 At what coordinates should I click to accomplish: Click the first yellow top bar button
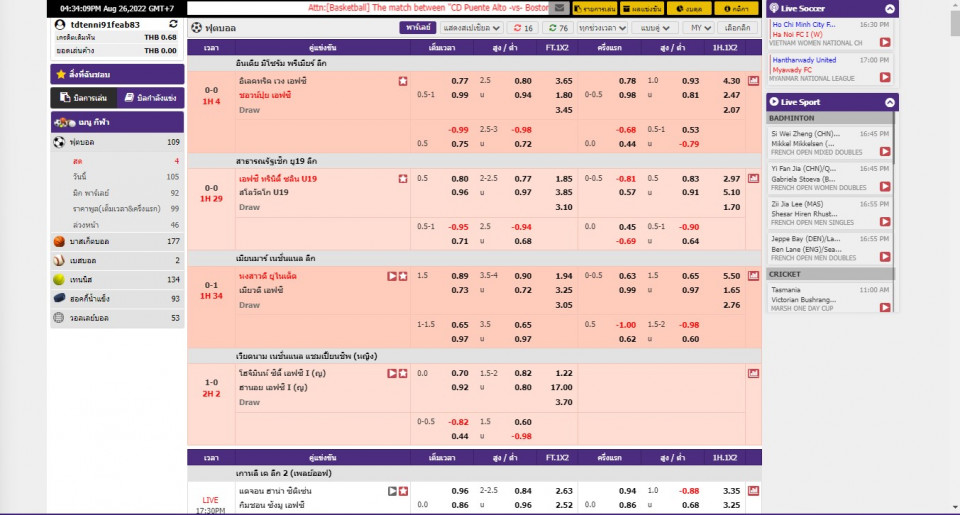[595, 9]
